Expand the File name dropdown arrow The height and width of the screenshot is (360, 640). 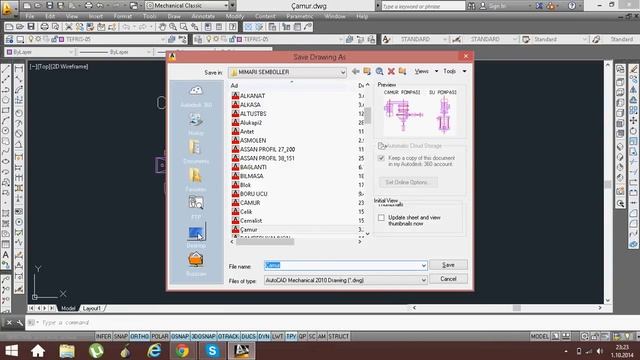pyautogui.click(x=423, y=266)
